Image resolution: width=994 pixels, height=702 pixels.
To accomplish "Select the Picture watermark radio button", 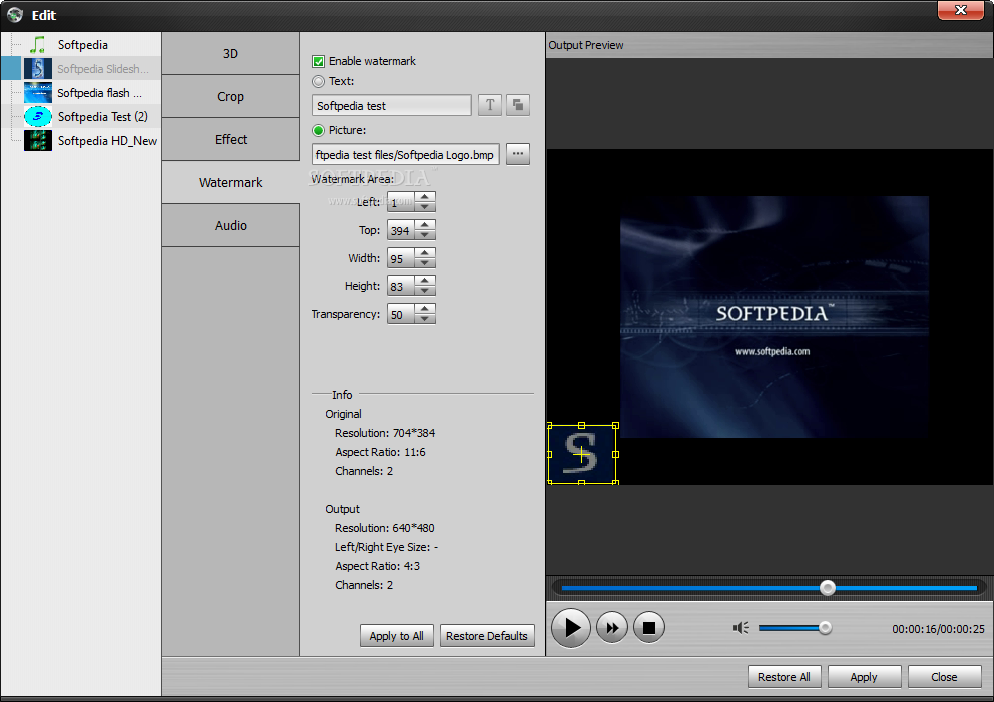I will [319, 131].
